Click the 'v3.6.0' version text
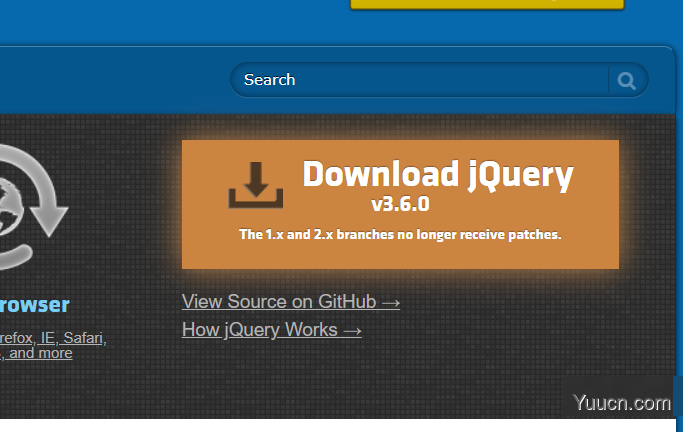Image resolution: width=683 pixels, height=432 pixels. coord(400,204)
